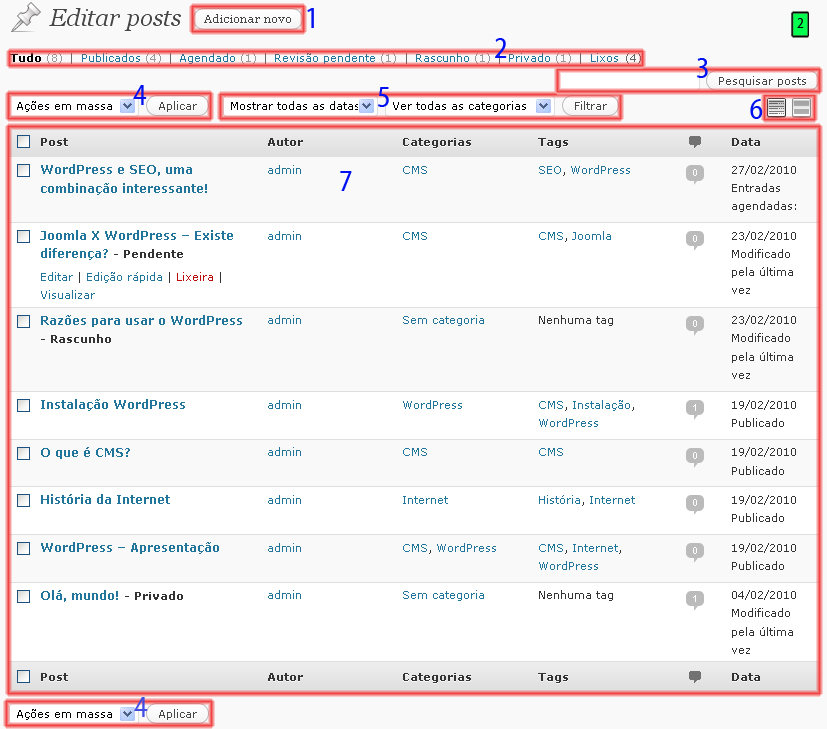Tick the select-all checkbox in table header

coord(24,141)
